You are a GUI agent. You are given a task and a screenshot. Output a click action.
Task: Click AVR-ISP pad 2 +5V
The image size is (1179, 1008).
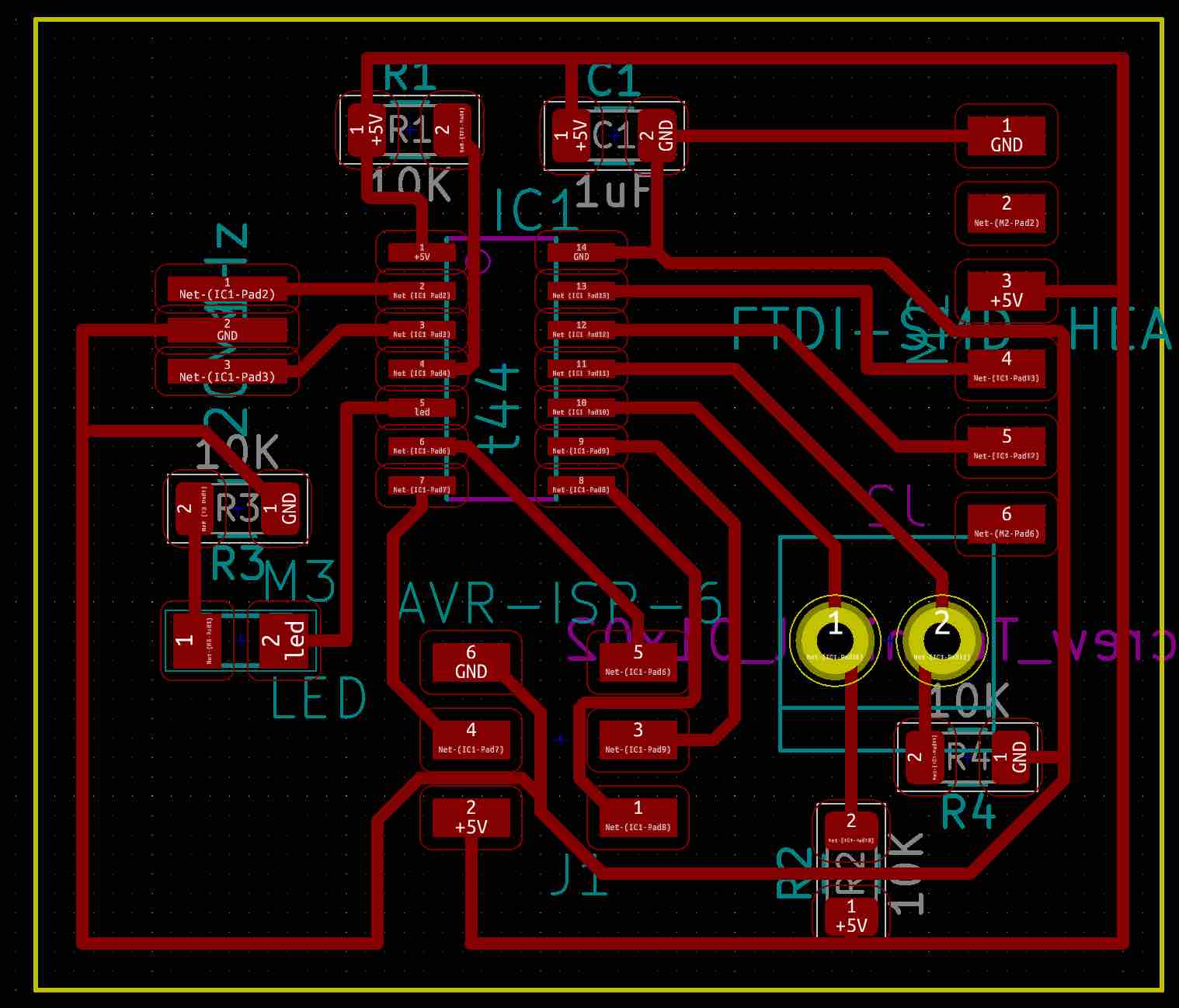pos(471,818)
